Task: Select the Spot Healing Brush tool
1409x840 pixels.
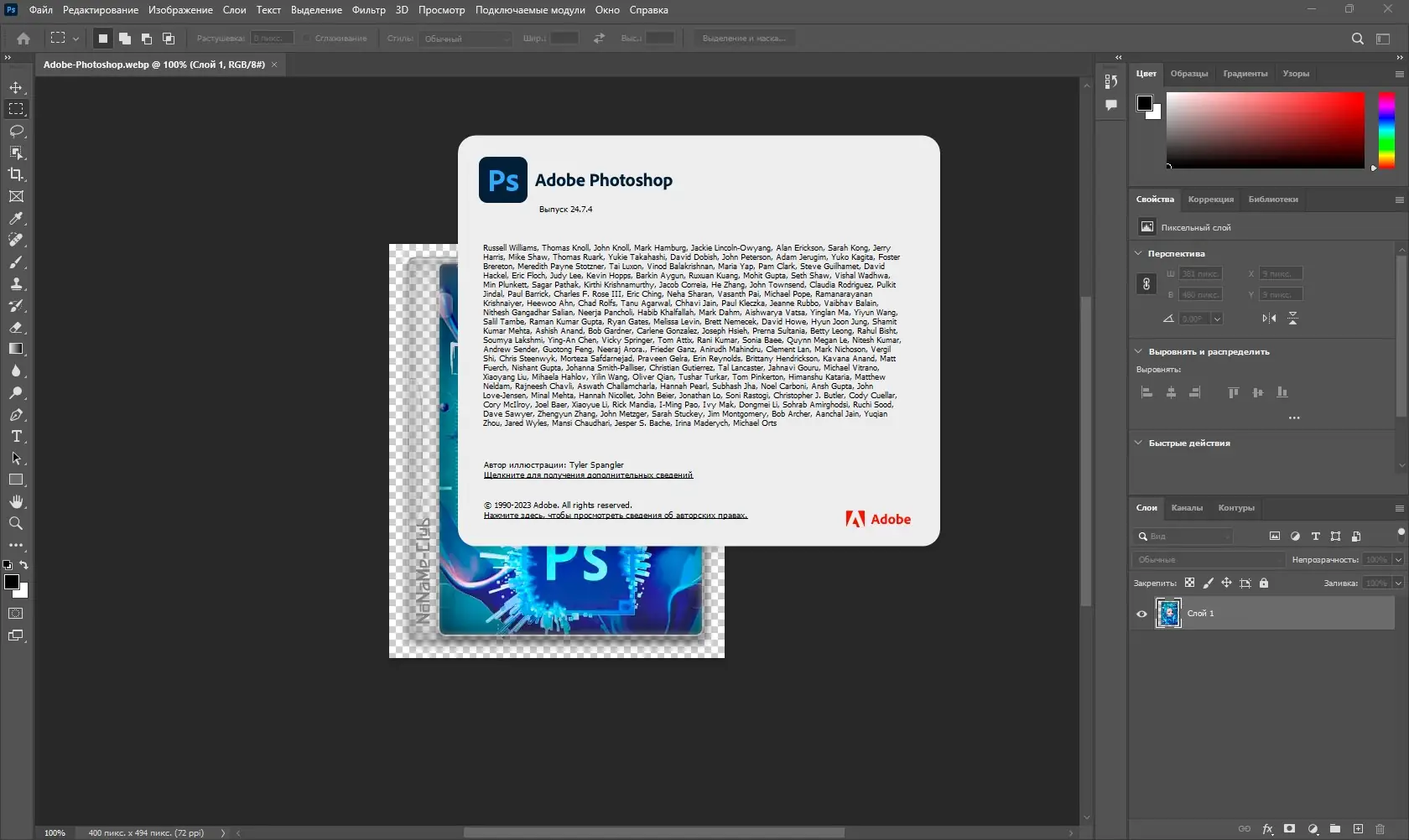Action: [x=16, y=240]
